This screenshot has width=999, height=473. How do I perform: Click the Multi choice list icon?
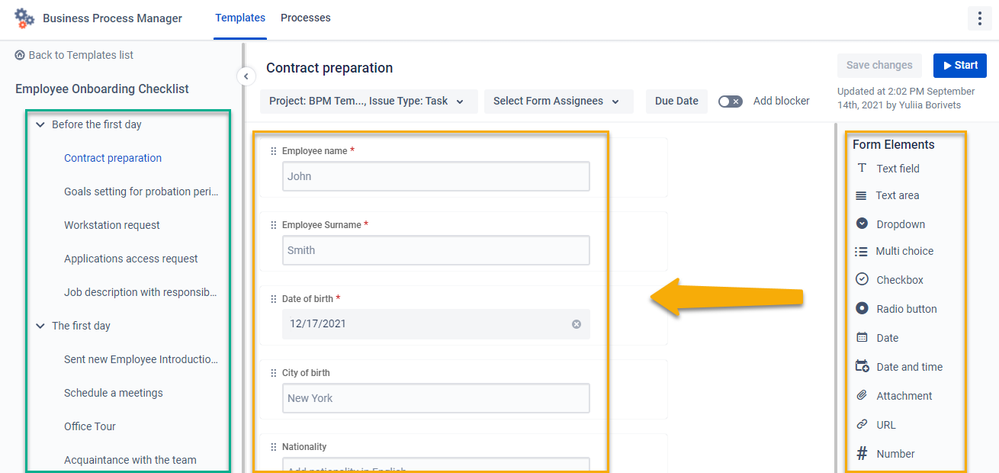point(861,251)
